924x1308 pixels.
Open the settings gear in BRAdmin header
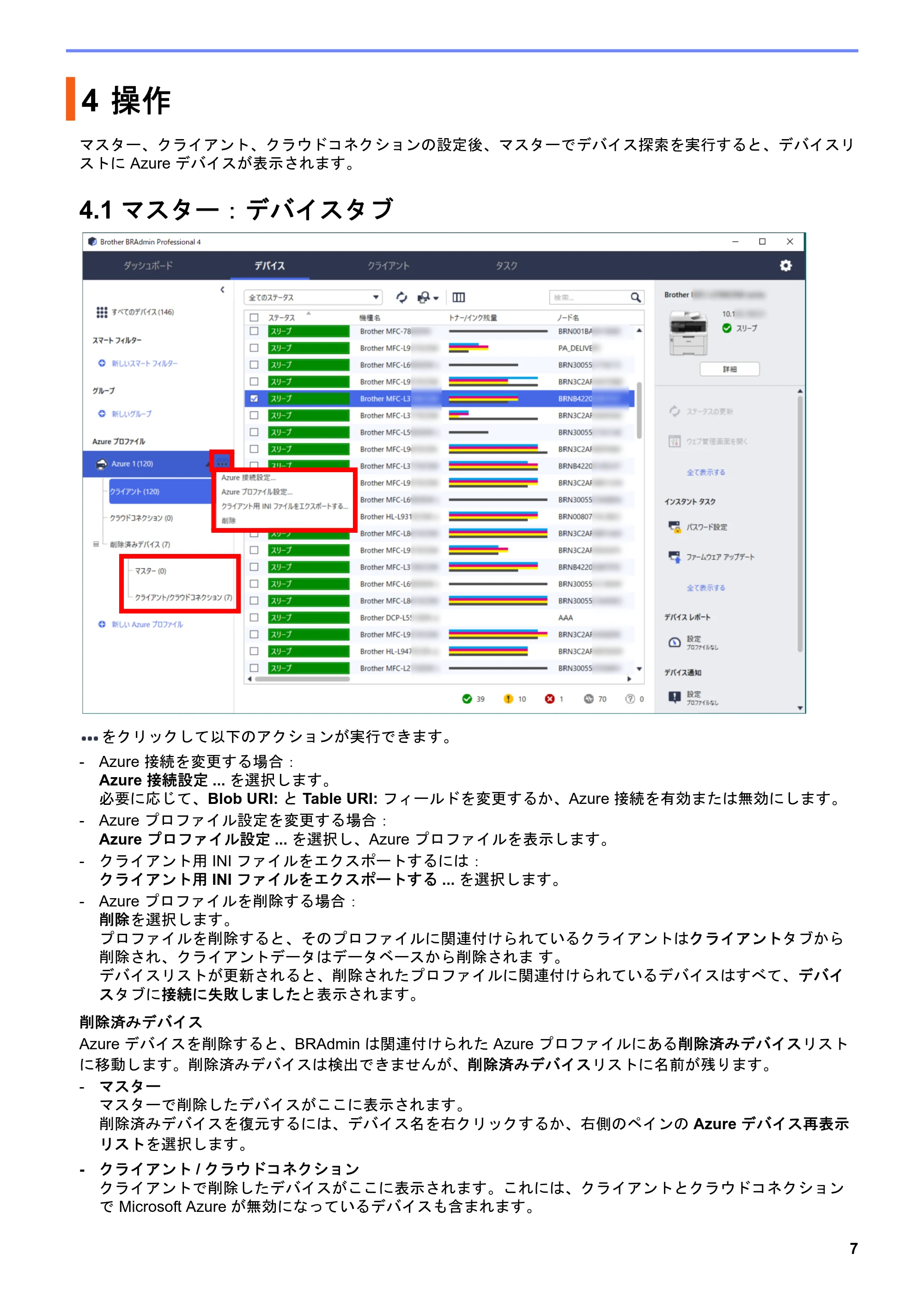coord(785,266)
